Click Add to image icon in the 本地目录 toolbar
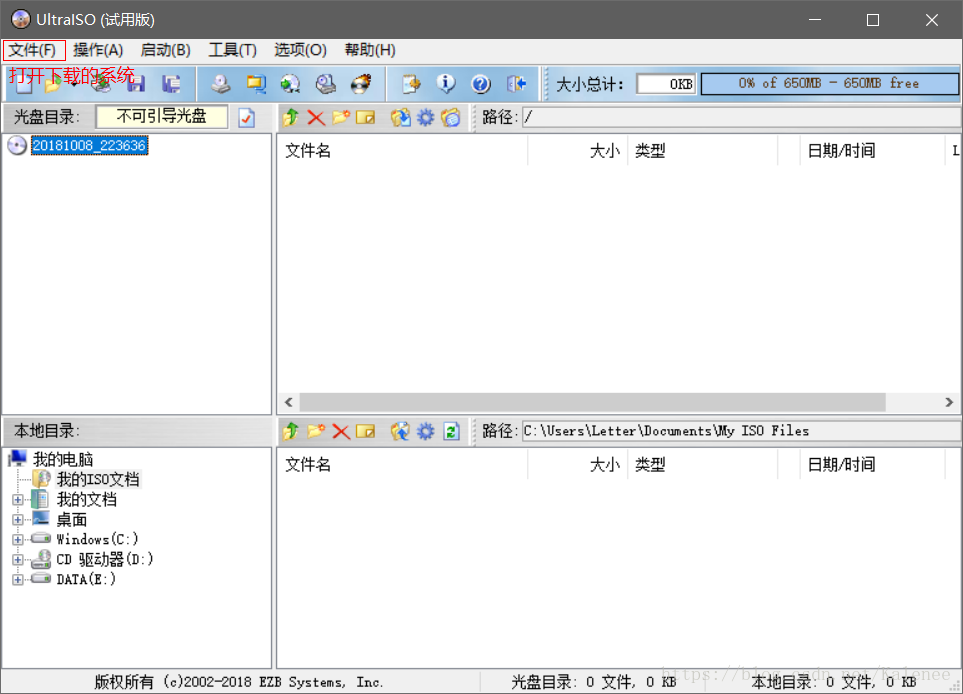Viewport: 963px width, 694px height. click(x=400, y=431)
